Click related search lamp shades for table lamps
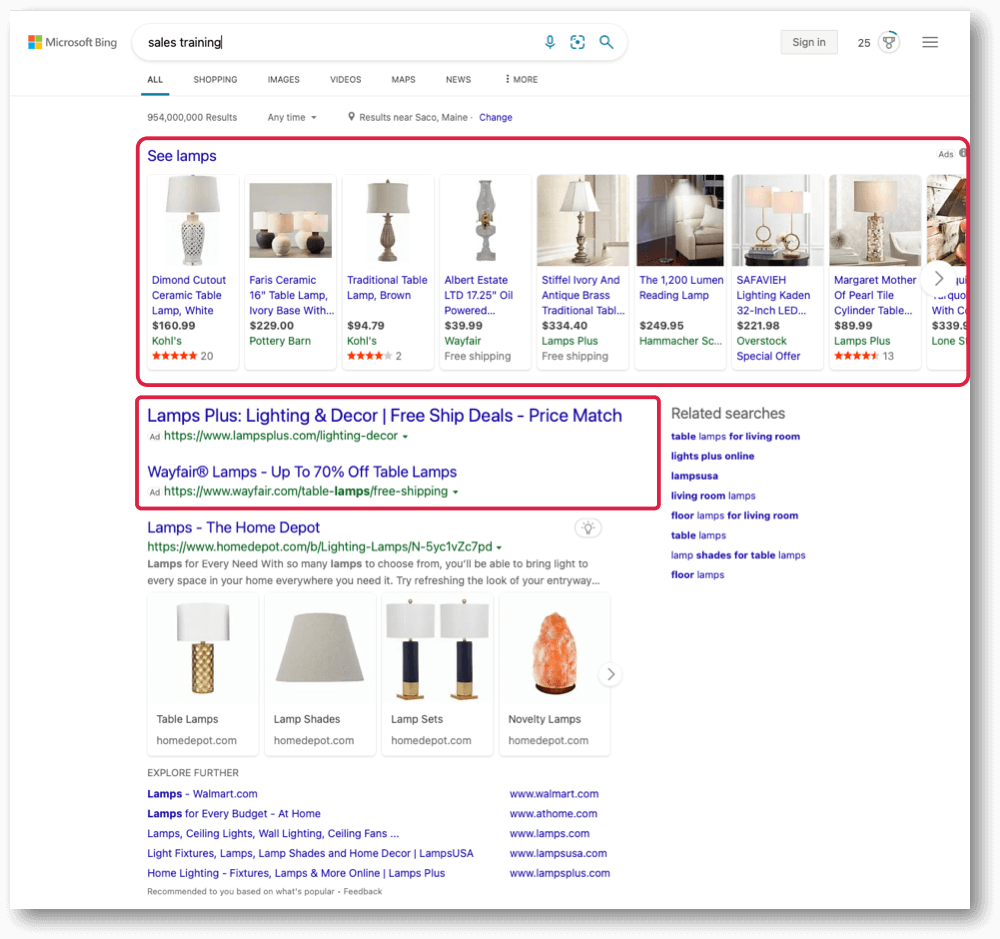1000x939 pixels. (738, 555)
